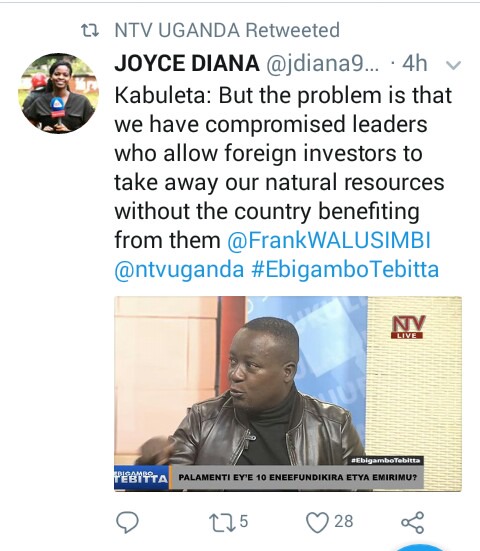Screen dimensions: 480x551
Task: Open the @ntvuganda mention
Action: pyautogui.click(x=179, y=270)
